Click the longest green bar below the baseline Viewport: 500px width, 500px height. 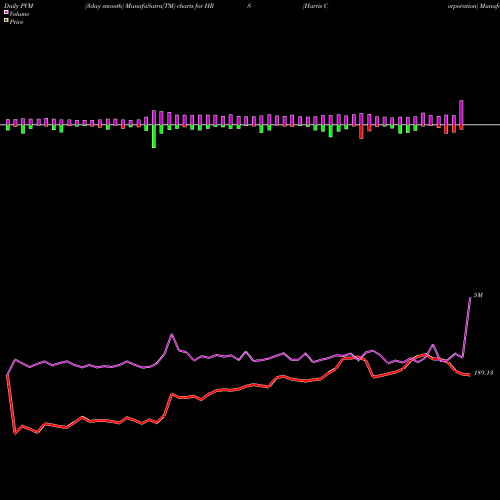pyautogui.click(x=154, y=136)
